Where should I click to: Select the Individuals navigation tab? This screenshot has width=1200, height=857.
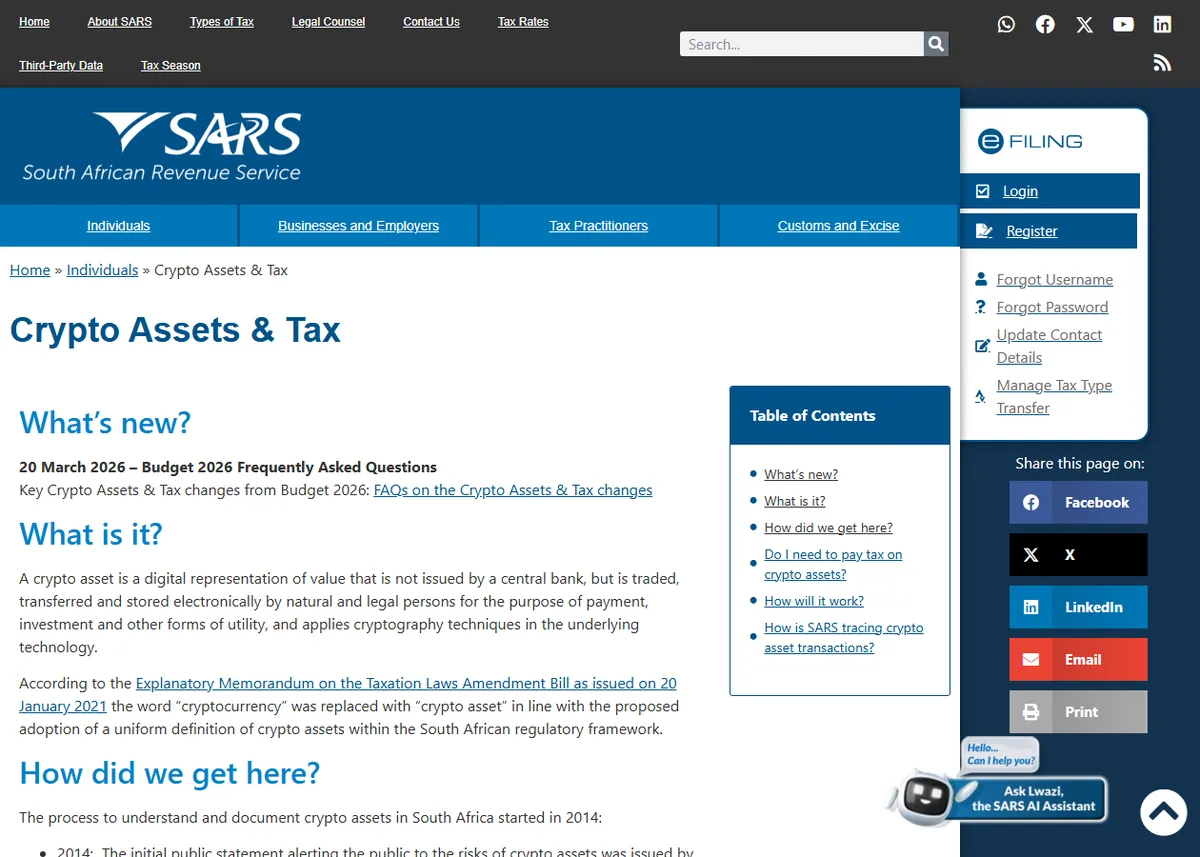tap(118, 226)
